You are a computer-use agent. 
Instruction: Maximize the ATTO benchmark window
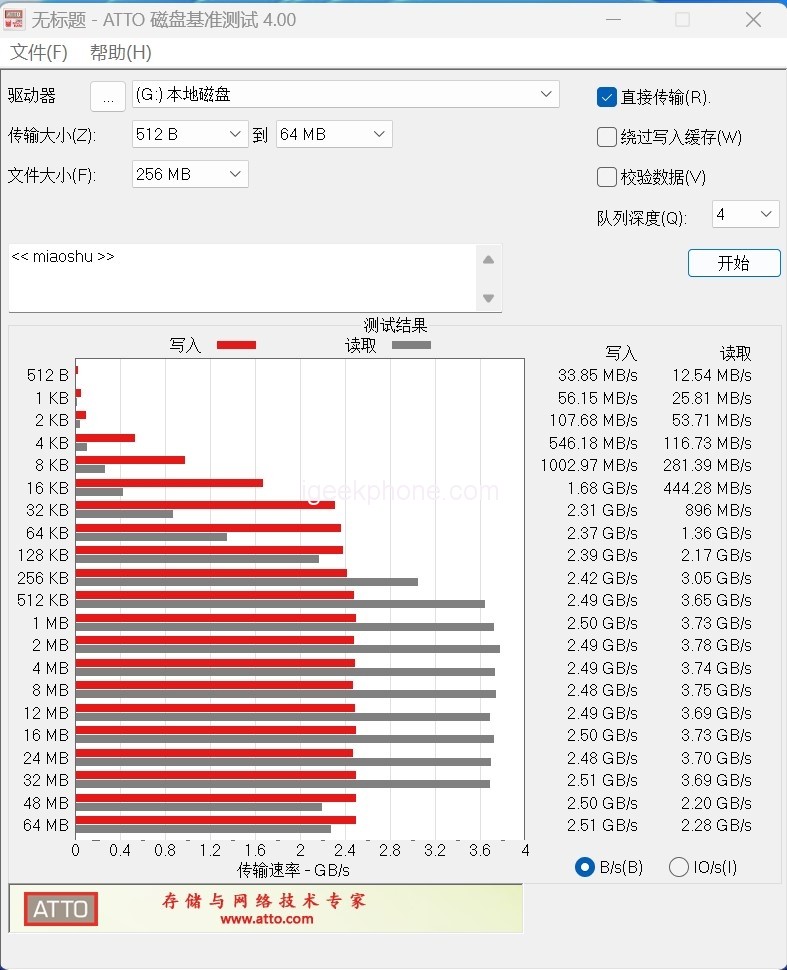682,19
